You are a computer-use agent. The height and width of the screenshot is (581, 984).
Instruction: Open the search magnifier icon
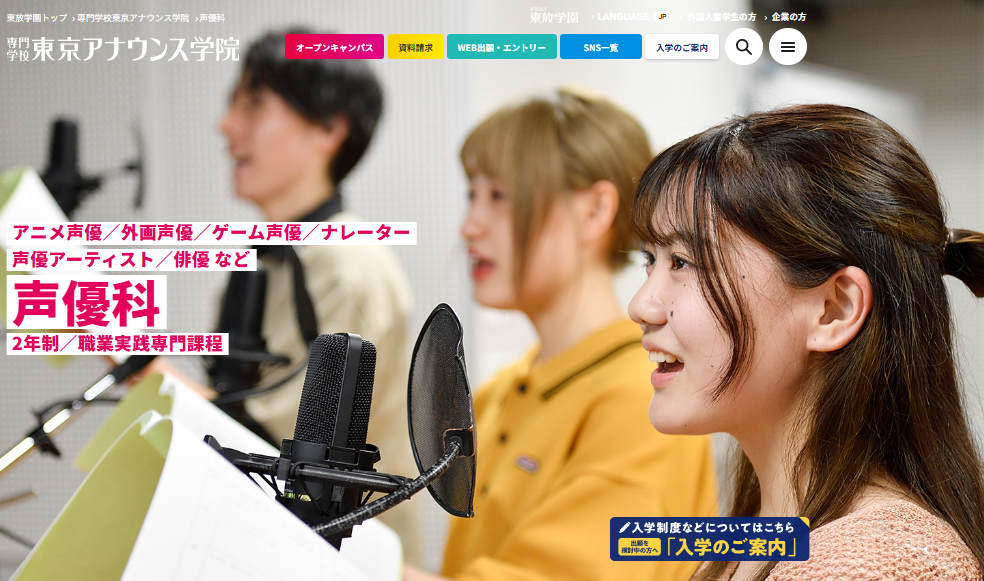(743, 47)
